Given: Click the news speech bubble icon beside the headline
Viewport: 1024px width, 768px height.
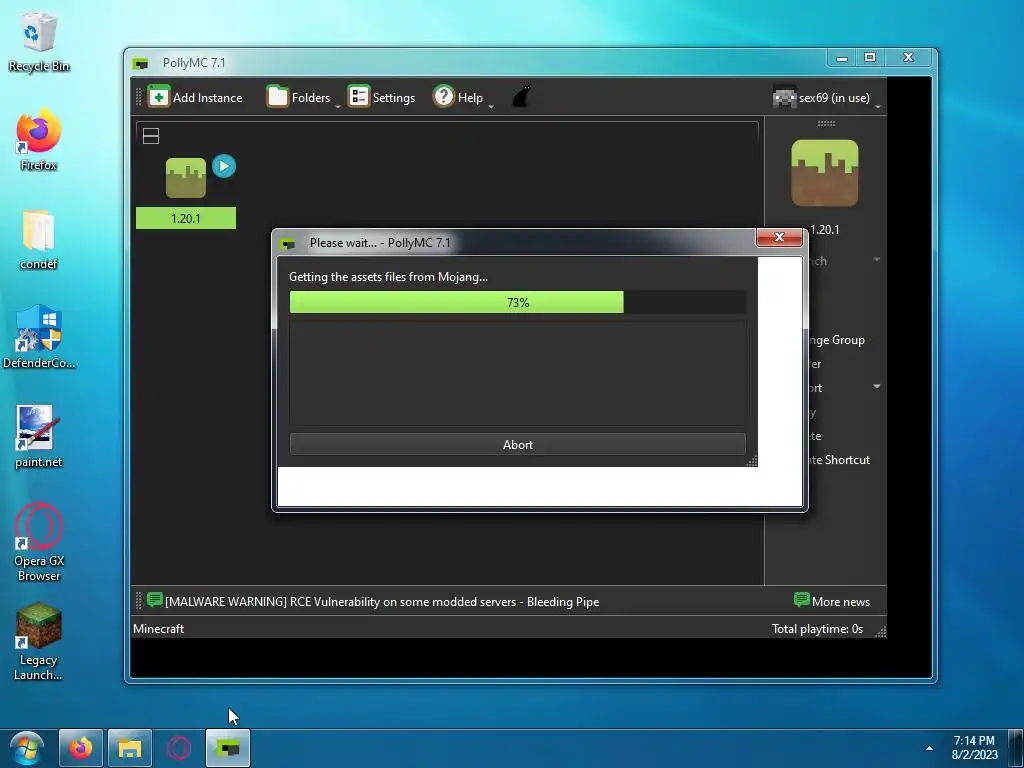Looking at the screenshot, I should (155, 600).
